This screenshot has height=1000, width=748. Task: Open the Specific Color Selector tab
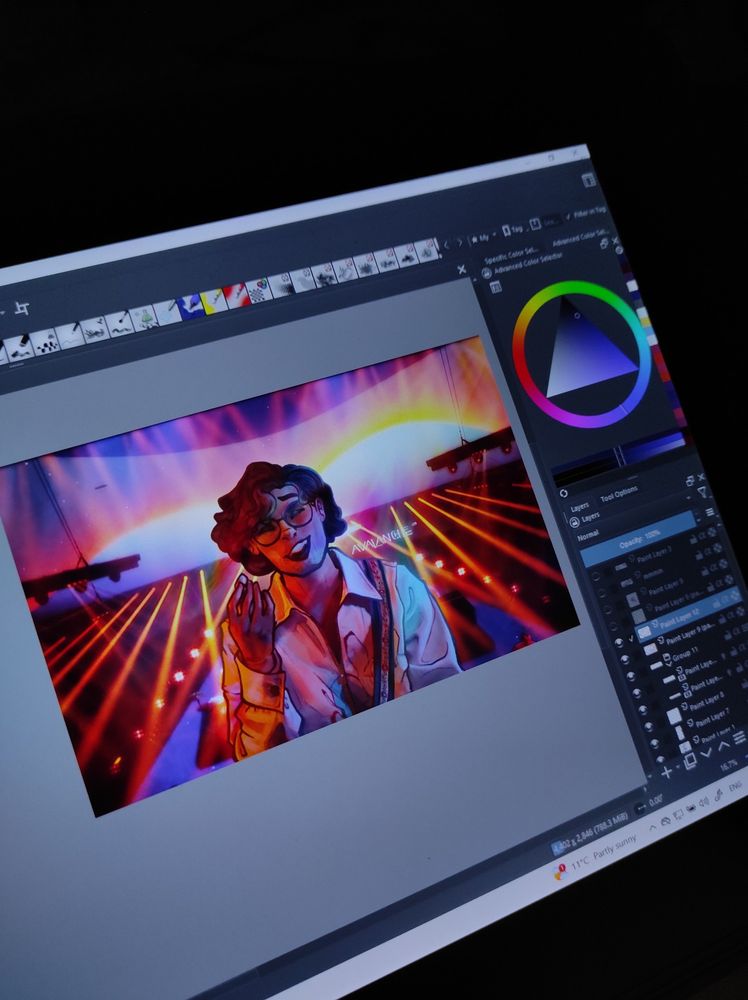click(x=511, y=256)
